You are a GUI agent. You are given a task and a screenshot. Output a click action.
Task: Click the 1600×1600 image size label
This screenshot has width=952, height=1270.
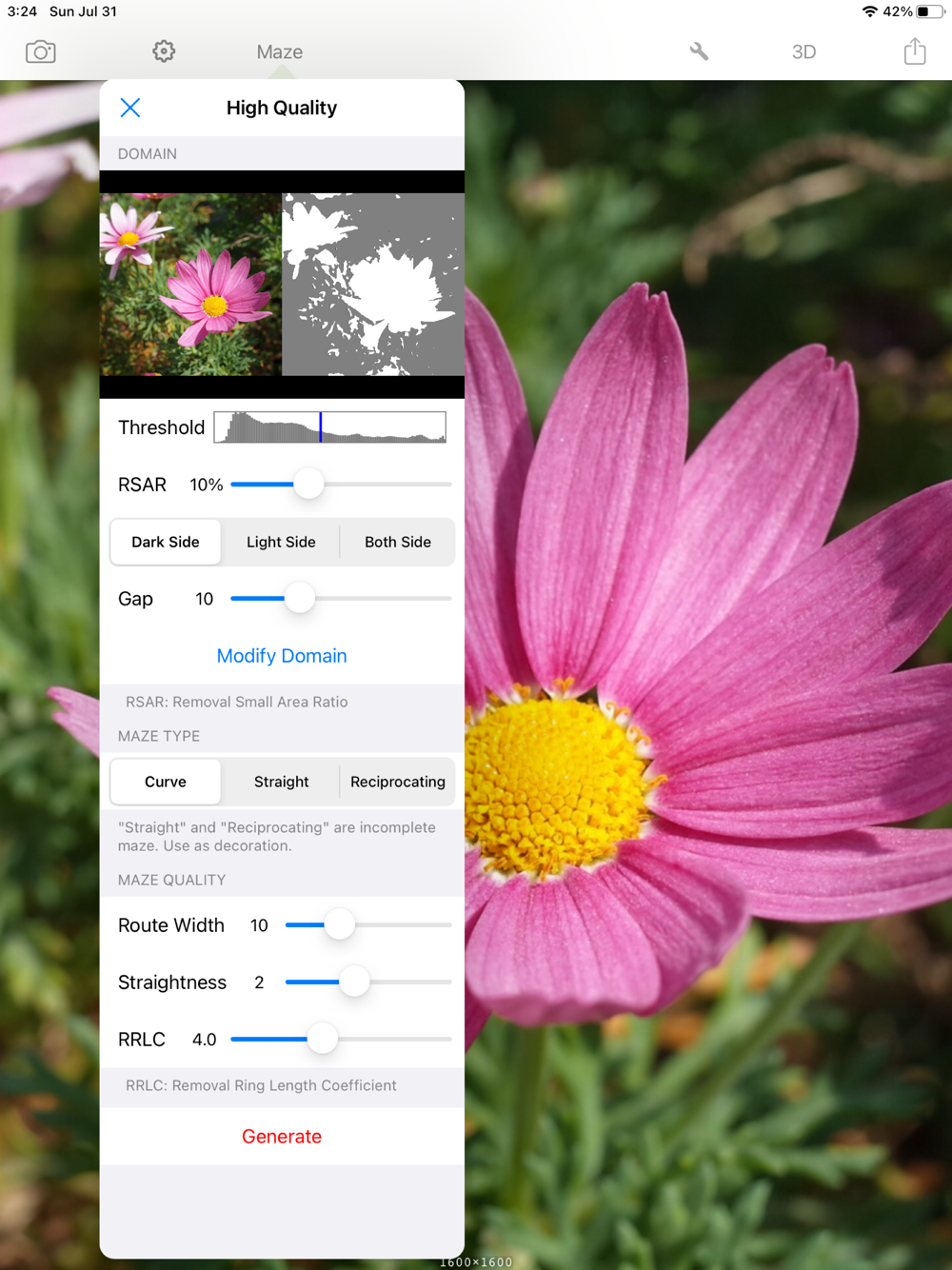pyautogui.click(x=476, y=1262)
